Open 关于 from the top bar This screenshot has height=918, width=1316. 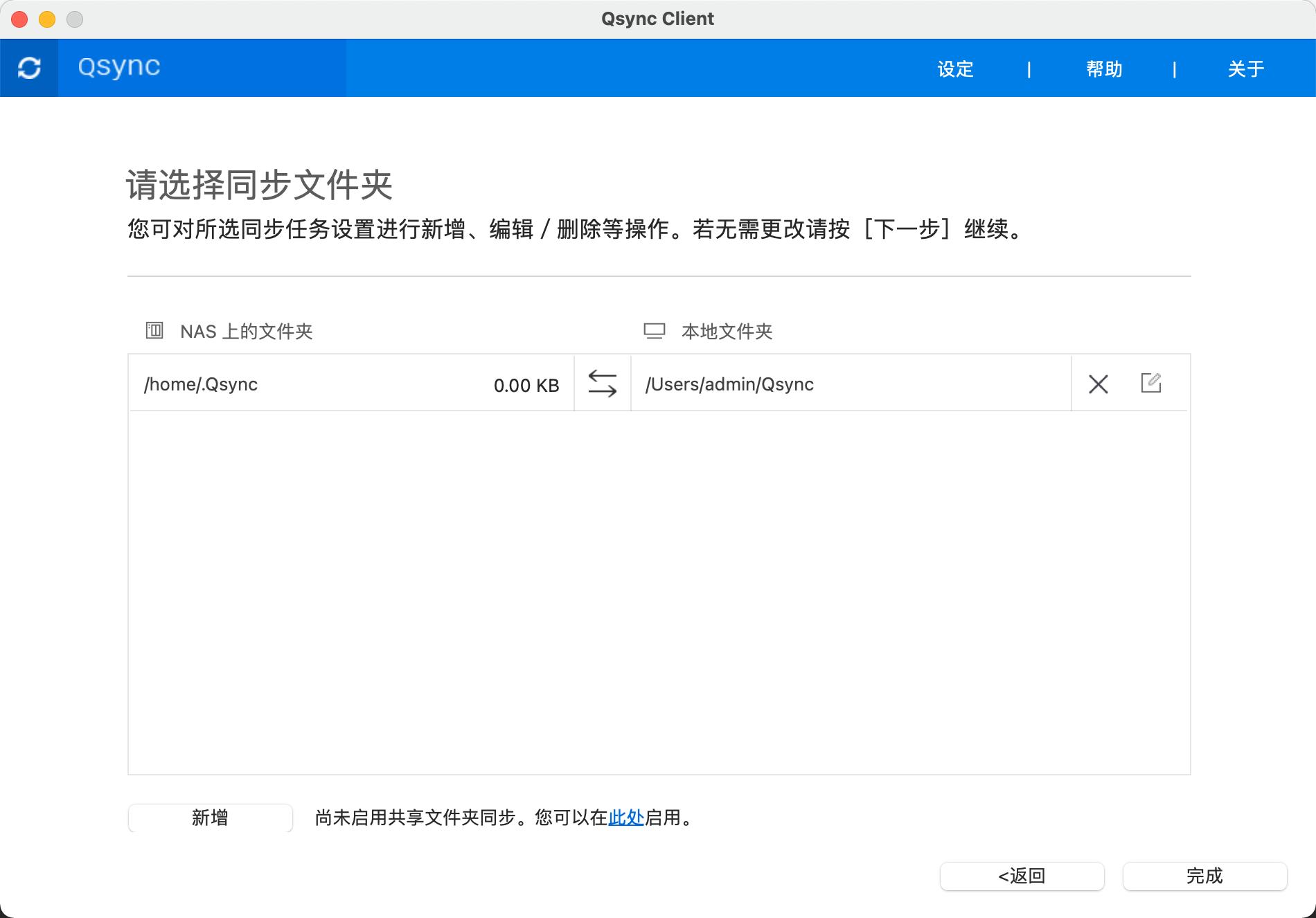tap(1246, 69)
